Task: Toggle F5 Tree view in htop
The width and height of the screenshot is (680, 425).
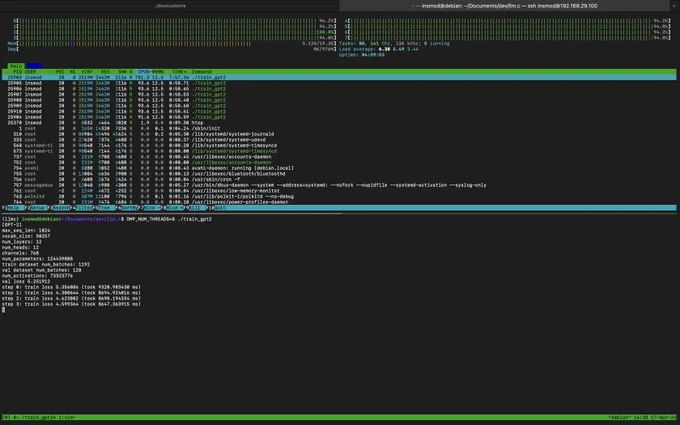Action: coord(104,208)
